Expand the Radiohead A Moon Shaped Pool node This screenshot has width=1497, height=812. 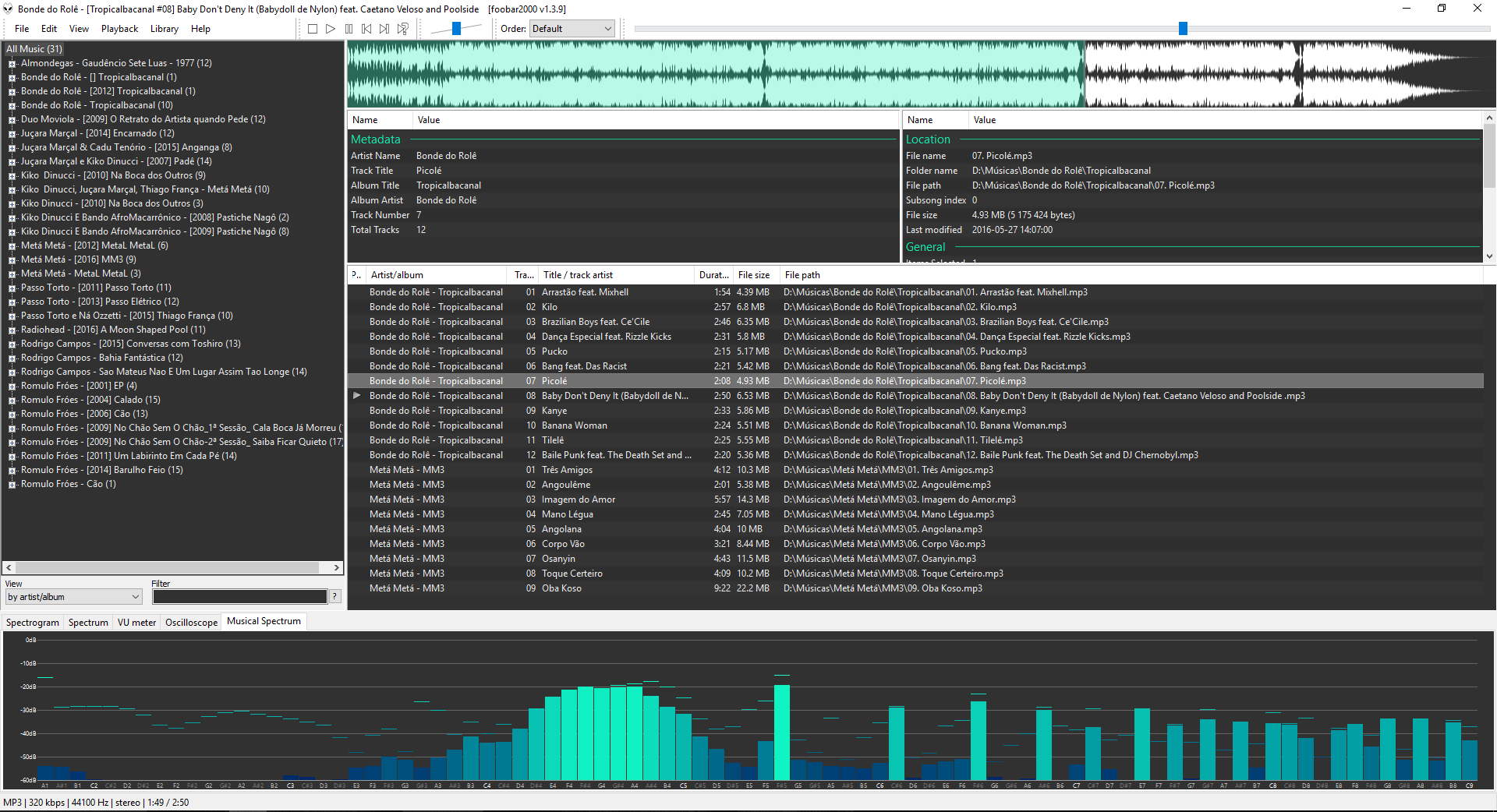(x=12, y=330)
